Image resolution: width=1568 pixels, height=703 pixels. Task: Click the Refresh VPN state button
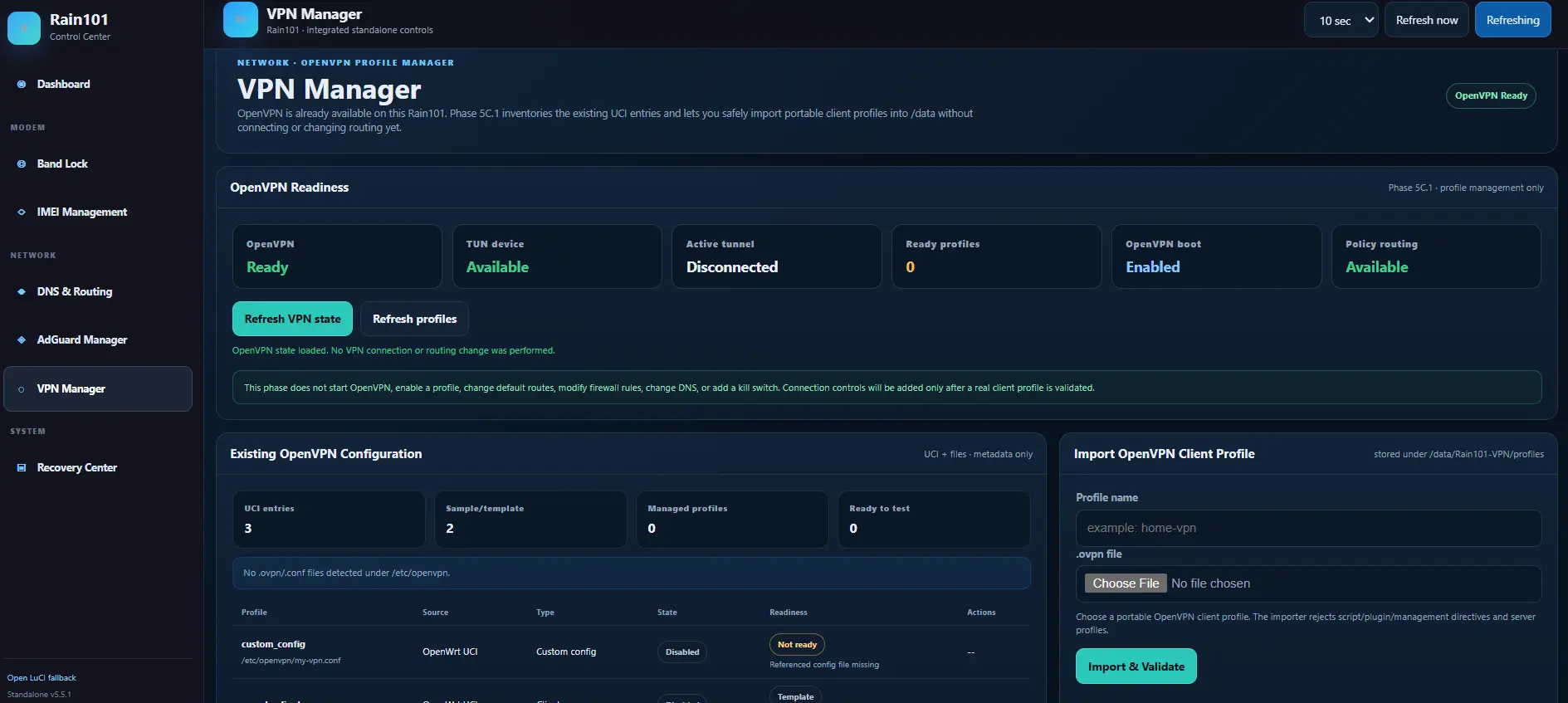click(x=292, y=319)
